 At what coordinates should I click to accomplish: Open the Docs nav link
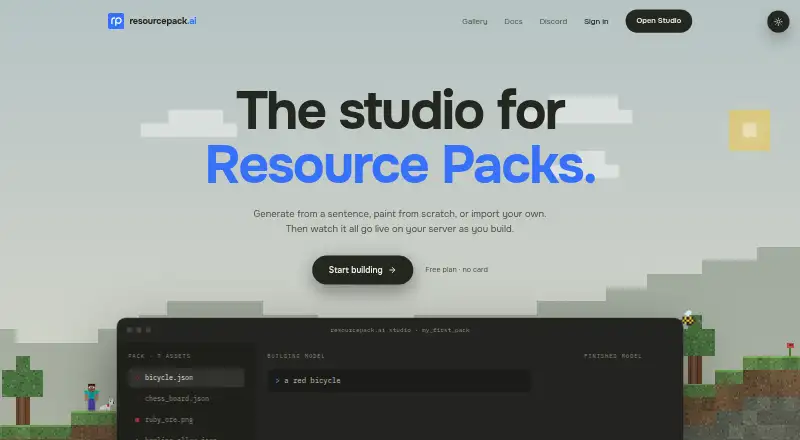click(x=513, y=21)
